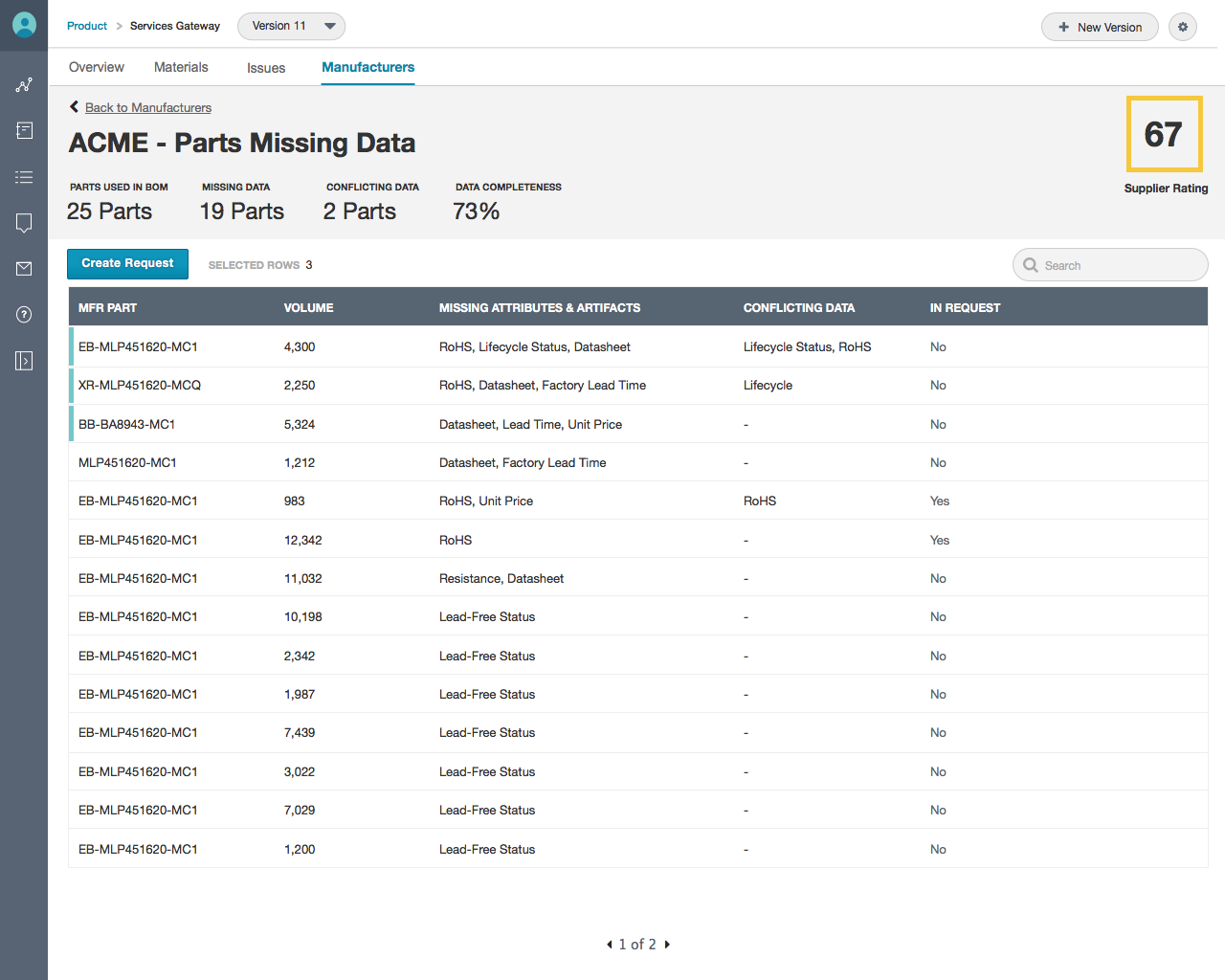1225x980 pixels.
Task: Open the help question mark icon
Action: coord(24,315)
